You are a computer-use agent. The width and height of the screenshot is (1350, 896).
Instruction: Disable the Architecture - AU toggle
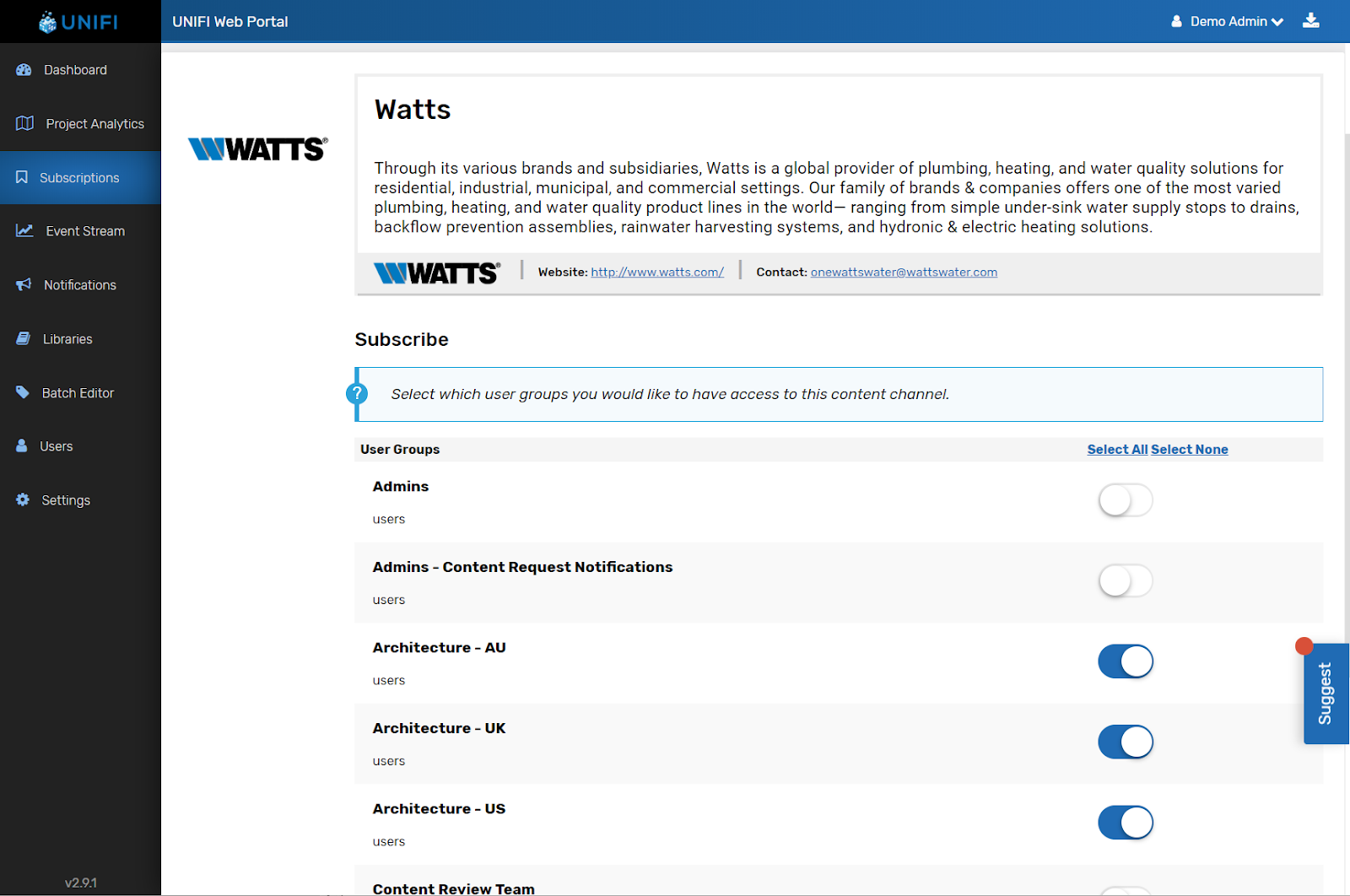coord(1126,661)
